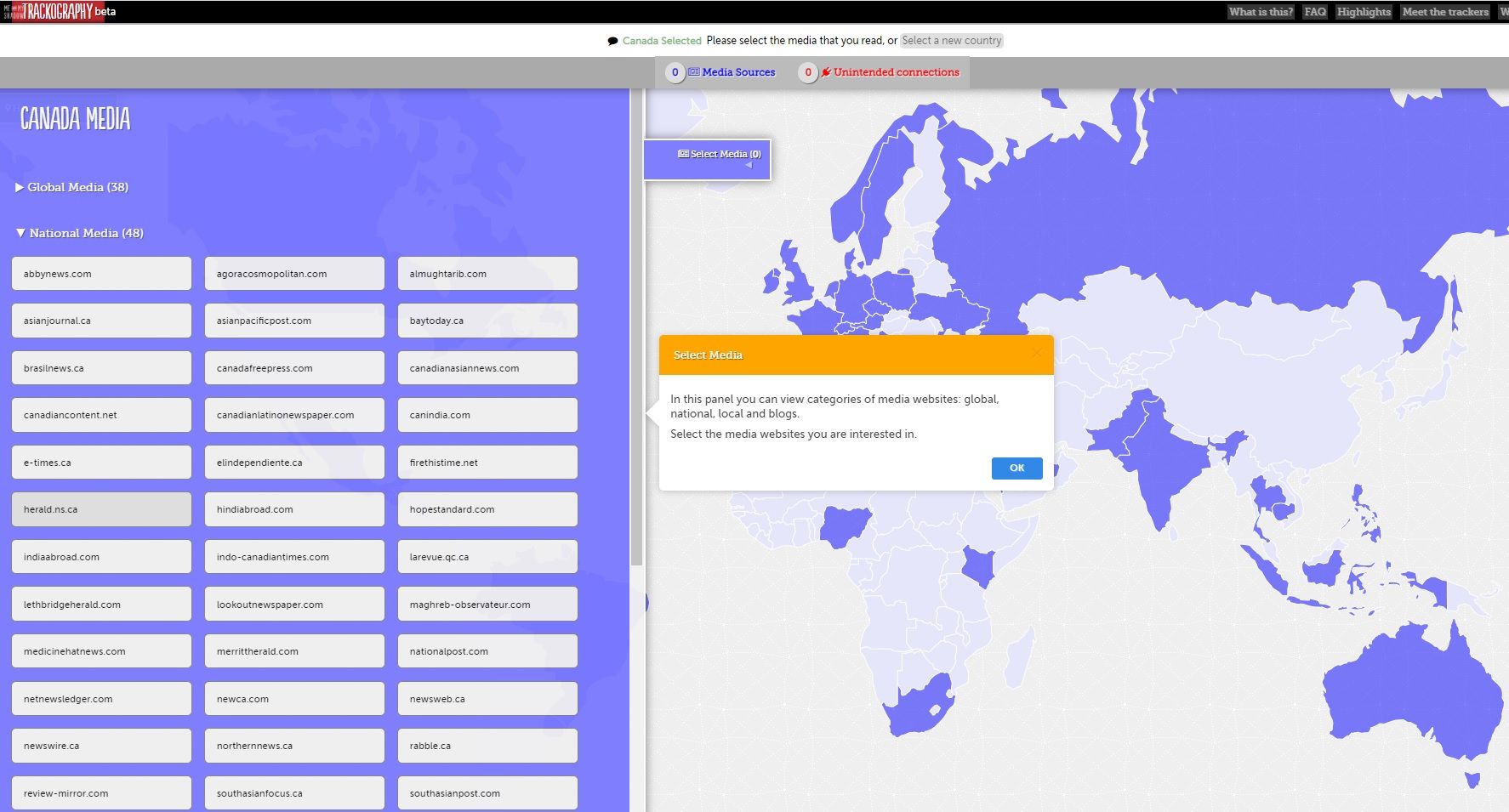Open the FAQ menu item
This screenshot has height=812, width=1509.
[x=1314, y=12]
